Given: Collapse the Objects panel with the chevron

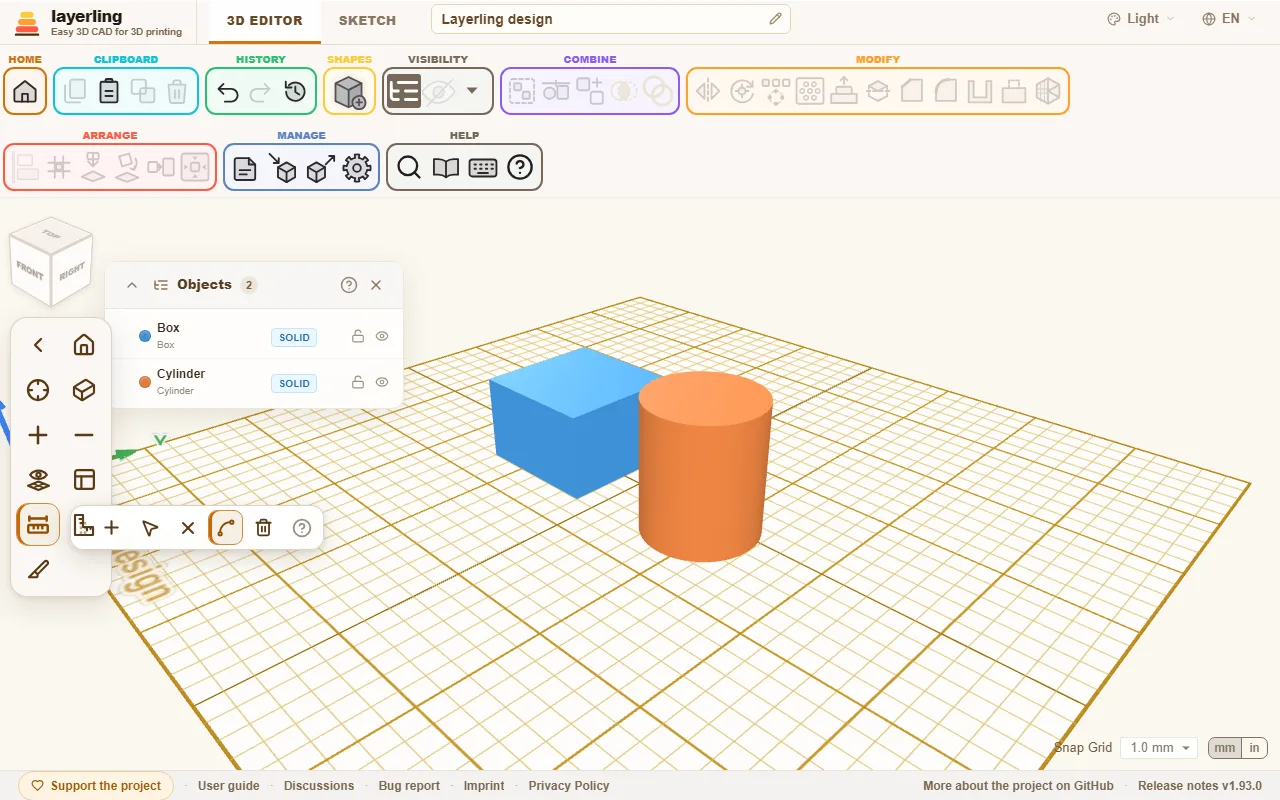Looking at the screenshot, I should point(132,285).
